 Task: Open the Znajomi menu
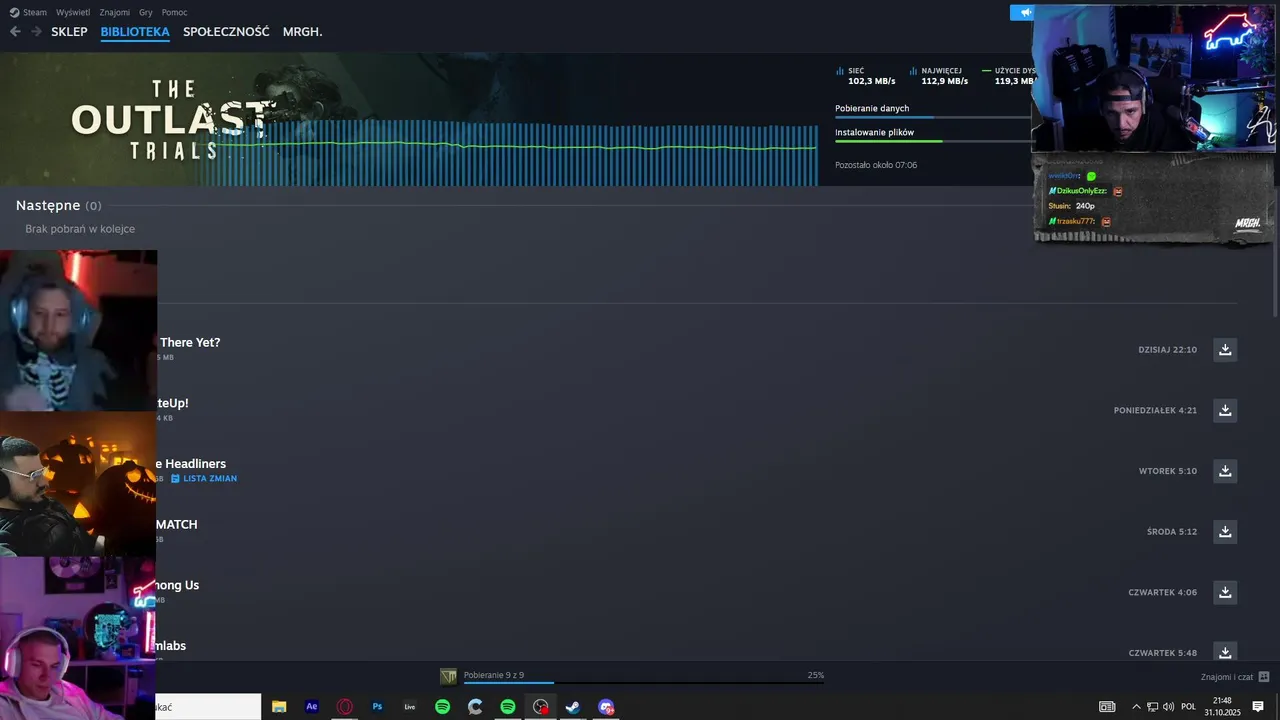(x=115, y=12)
